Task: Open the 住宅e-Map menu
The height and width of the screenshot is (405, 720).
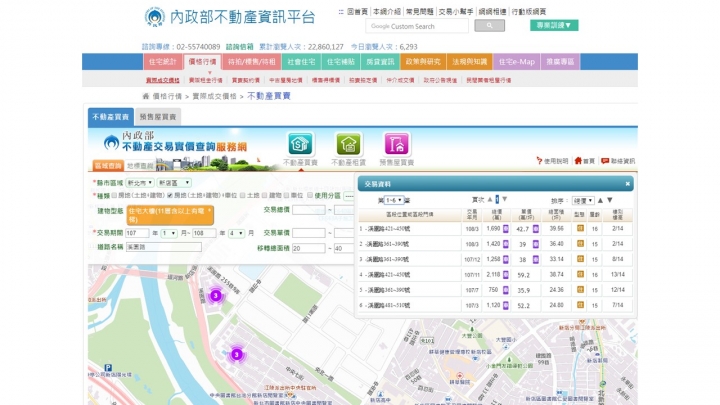Action: 517,62
